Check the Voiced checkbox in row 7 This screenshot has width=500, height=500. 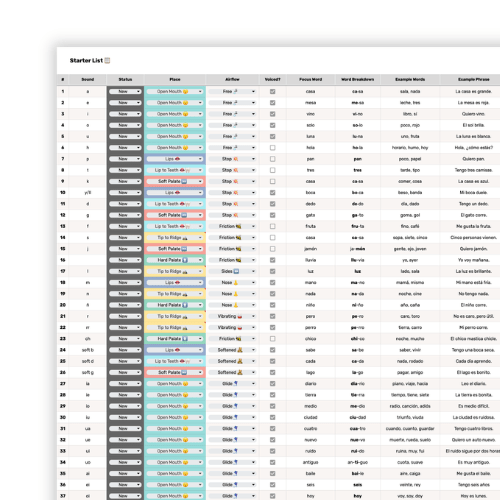click(273, 159)
